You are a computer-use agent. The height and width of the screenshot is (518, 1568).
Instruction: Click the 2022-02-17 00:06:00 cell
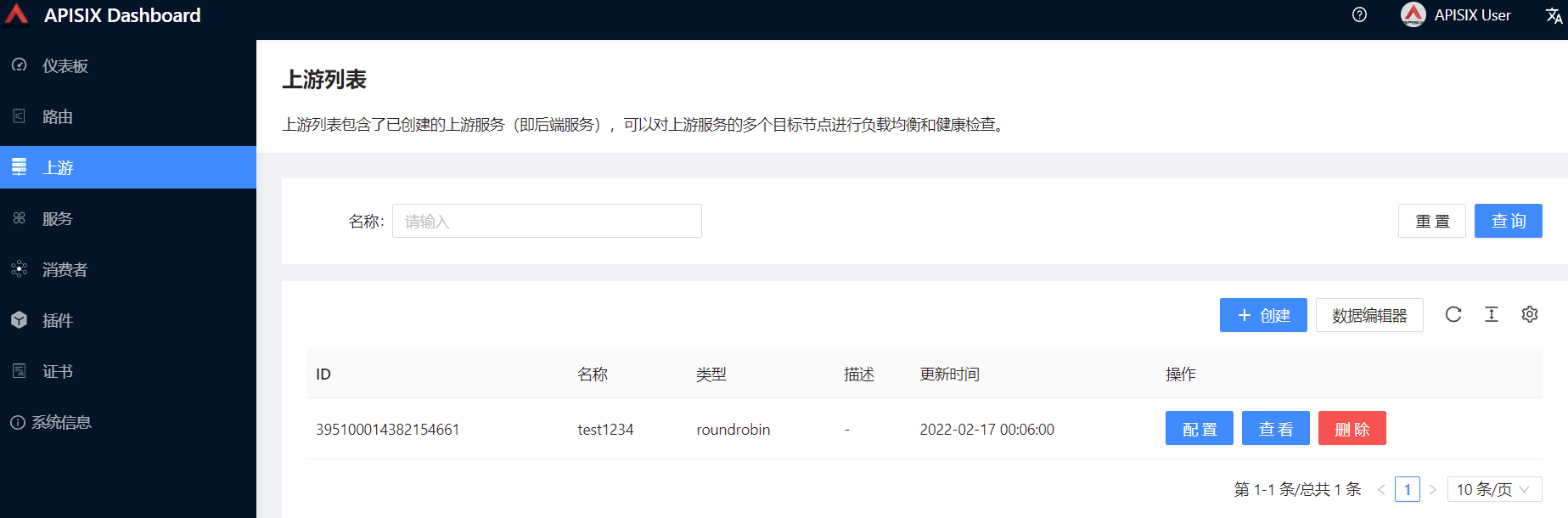[987, 430]
